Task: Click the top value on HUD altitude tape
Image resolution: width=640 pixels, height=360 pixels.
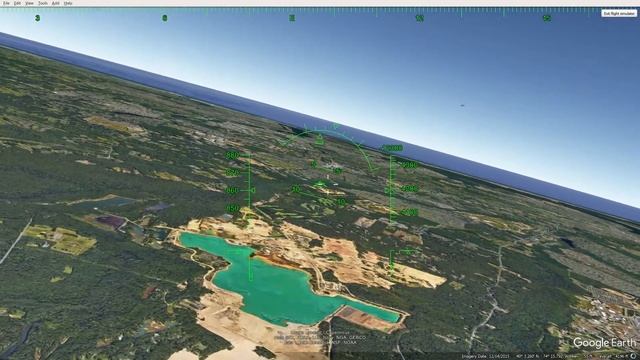Action: [409, 165]
